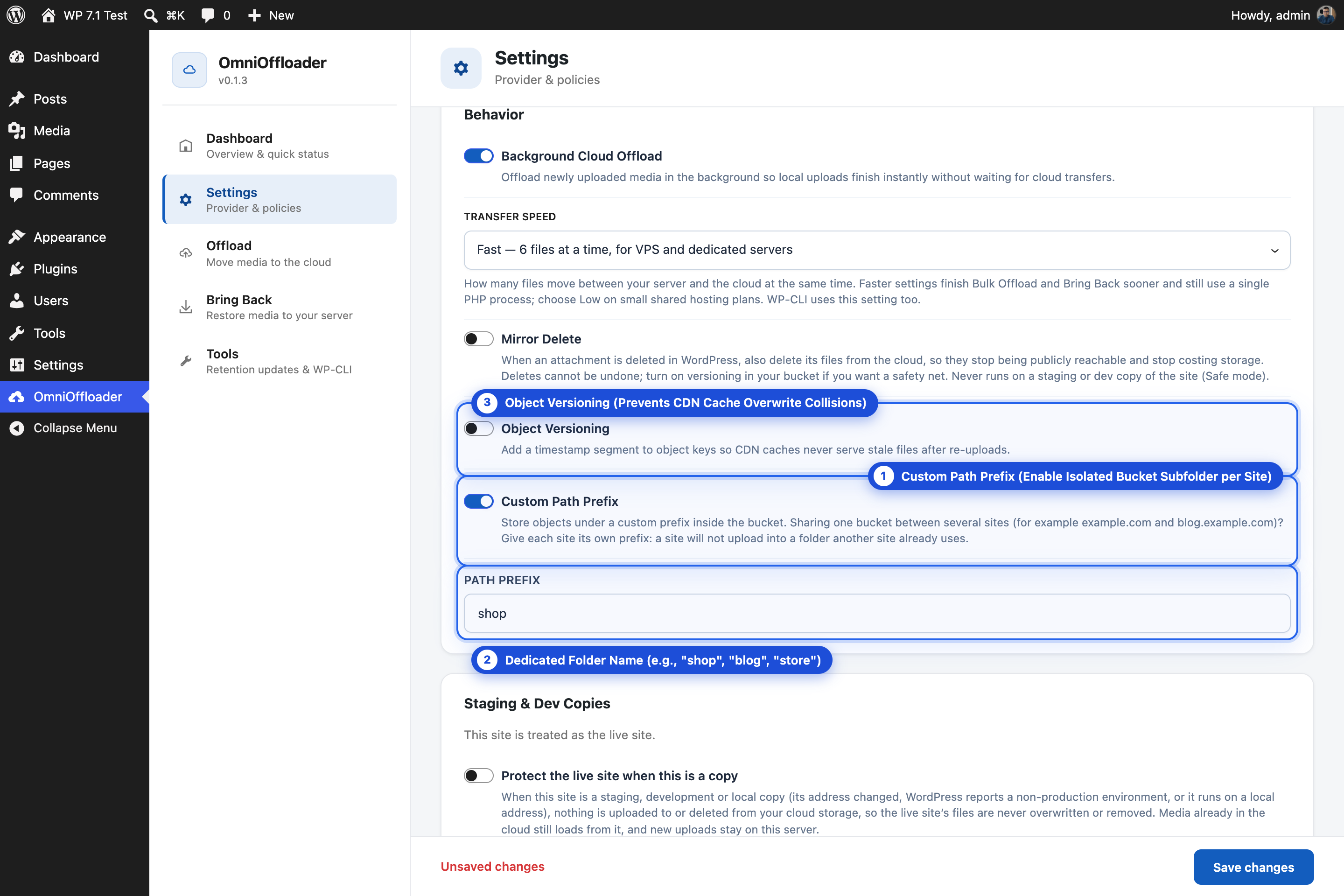Click the Bring Back download icon
This screenshot has width=1344, height=896.
[186, 307]
